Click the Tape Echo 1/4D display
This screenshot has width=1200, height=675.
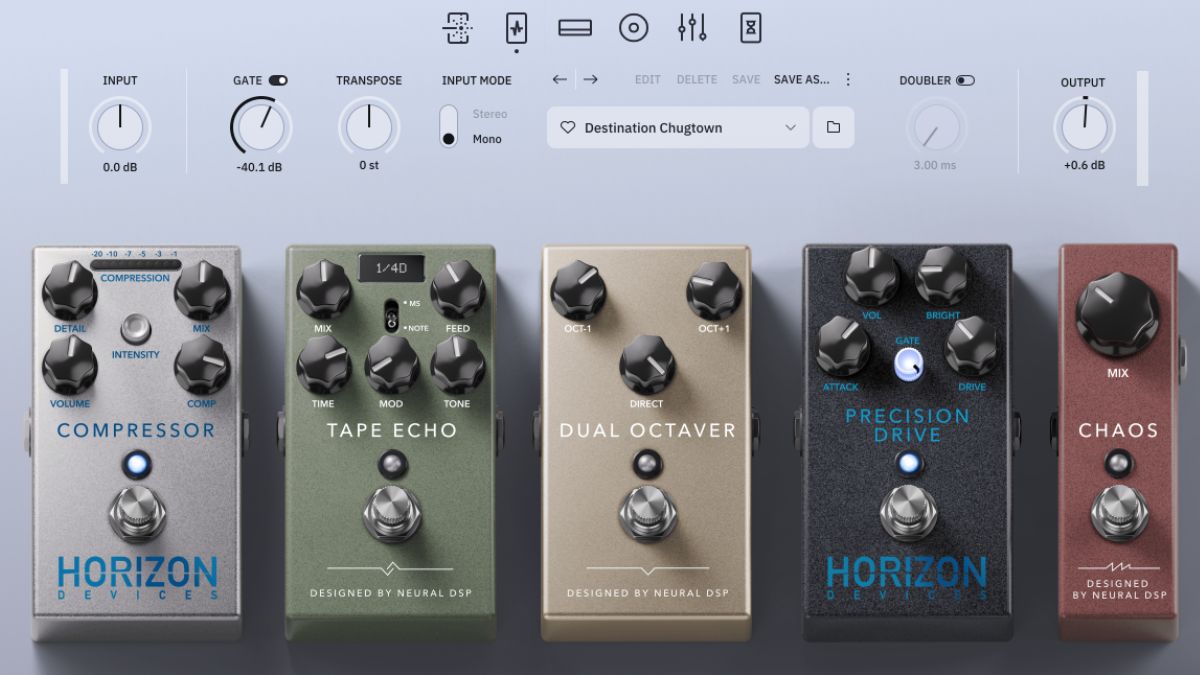click(391, 269)
